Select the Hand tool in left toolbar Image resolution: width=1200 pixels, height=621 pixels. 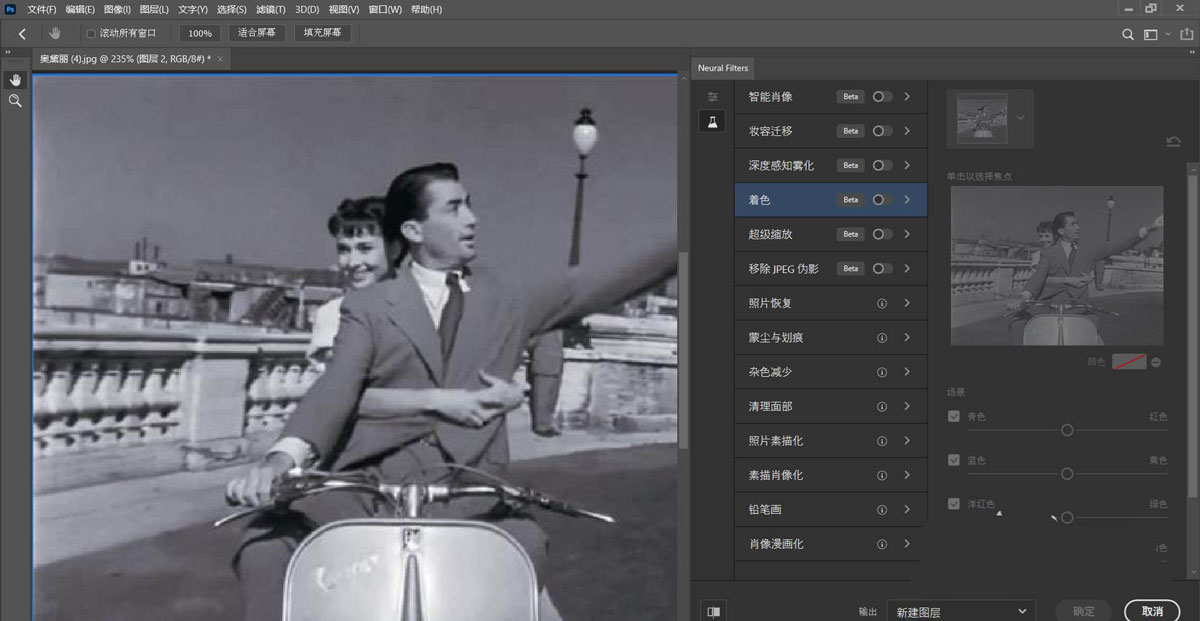tap(15, 79)
